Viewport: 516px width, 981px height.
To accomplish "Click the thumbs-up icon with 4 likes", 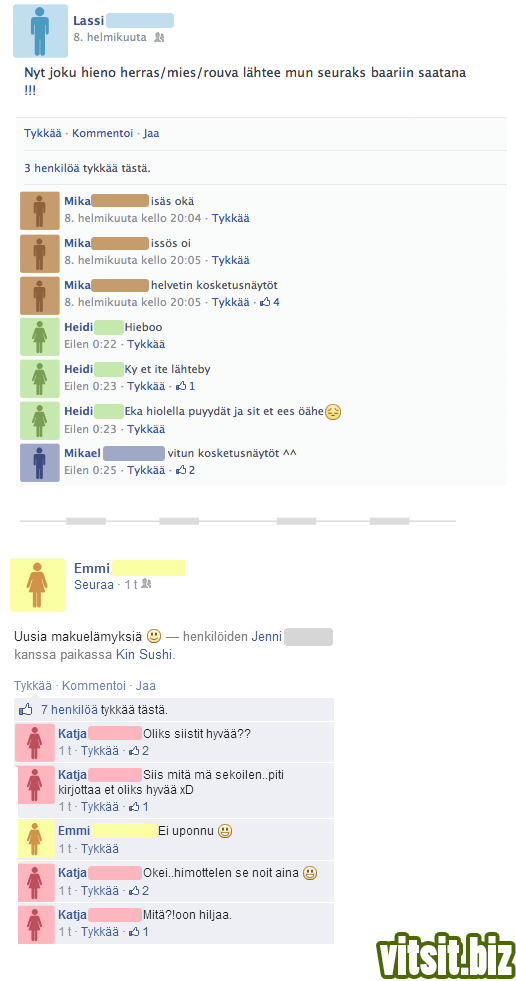I will [265, 302].
